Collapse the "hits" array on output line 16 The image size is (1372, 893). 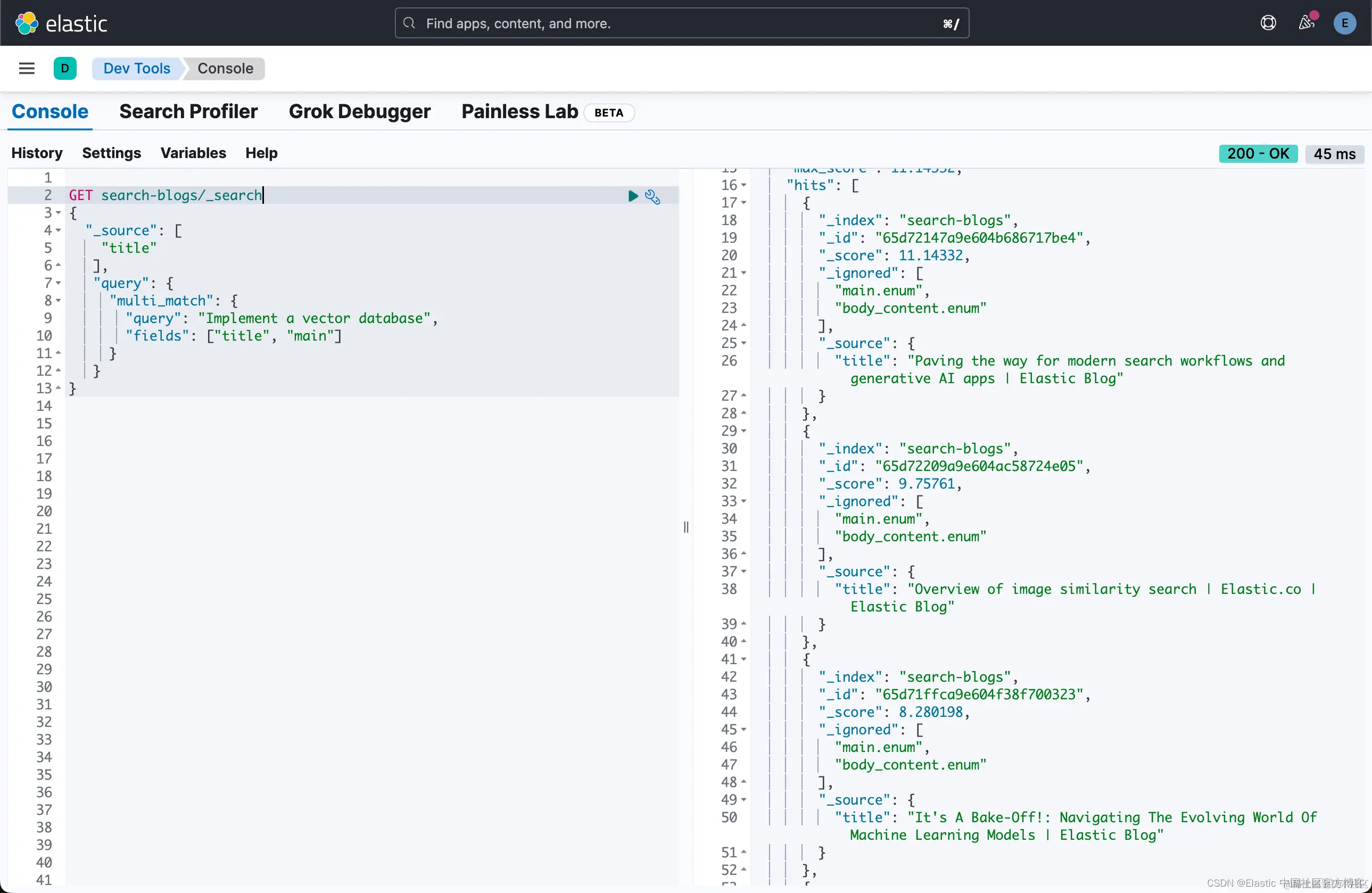point(743,186)
